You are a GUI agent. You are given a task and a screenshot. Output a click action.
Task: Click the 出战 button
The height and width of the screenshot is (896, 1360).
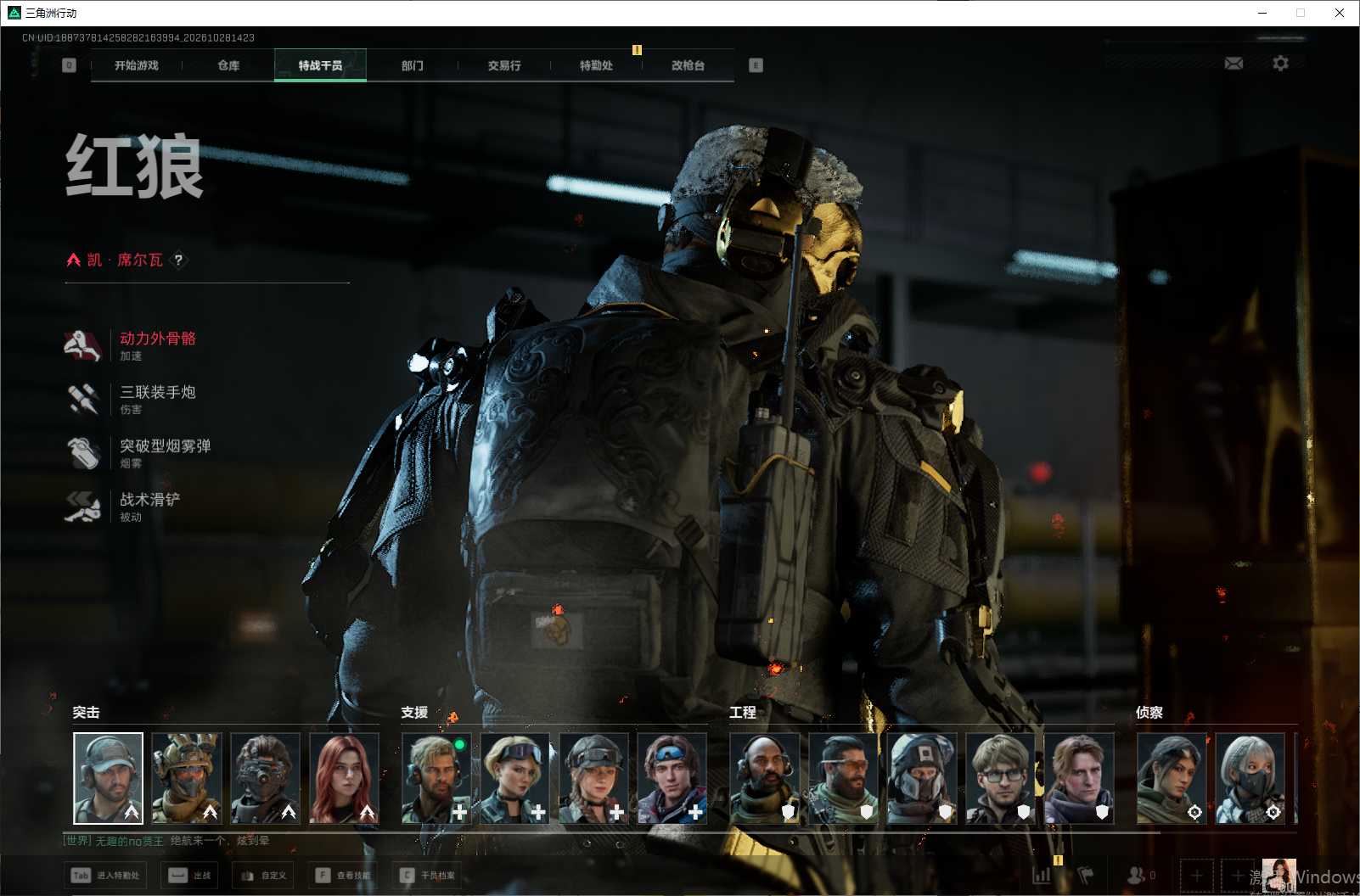click(190, 875)
